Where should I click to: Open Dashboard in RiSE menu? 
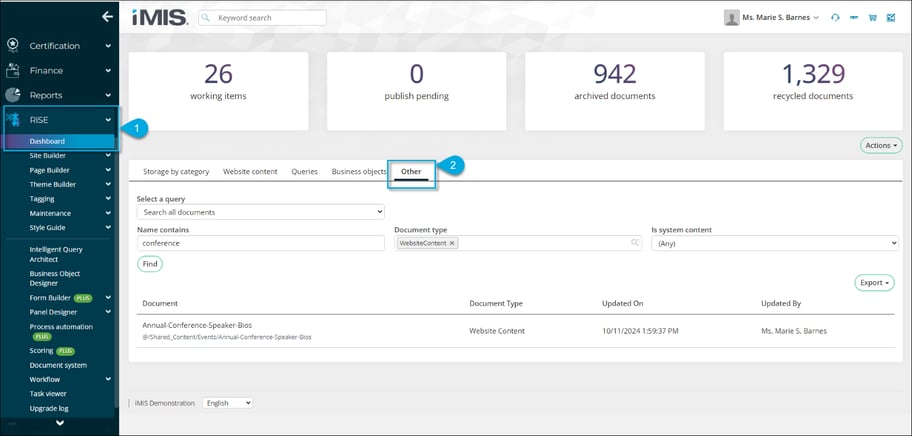(47, 141)
